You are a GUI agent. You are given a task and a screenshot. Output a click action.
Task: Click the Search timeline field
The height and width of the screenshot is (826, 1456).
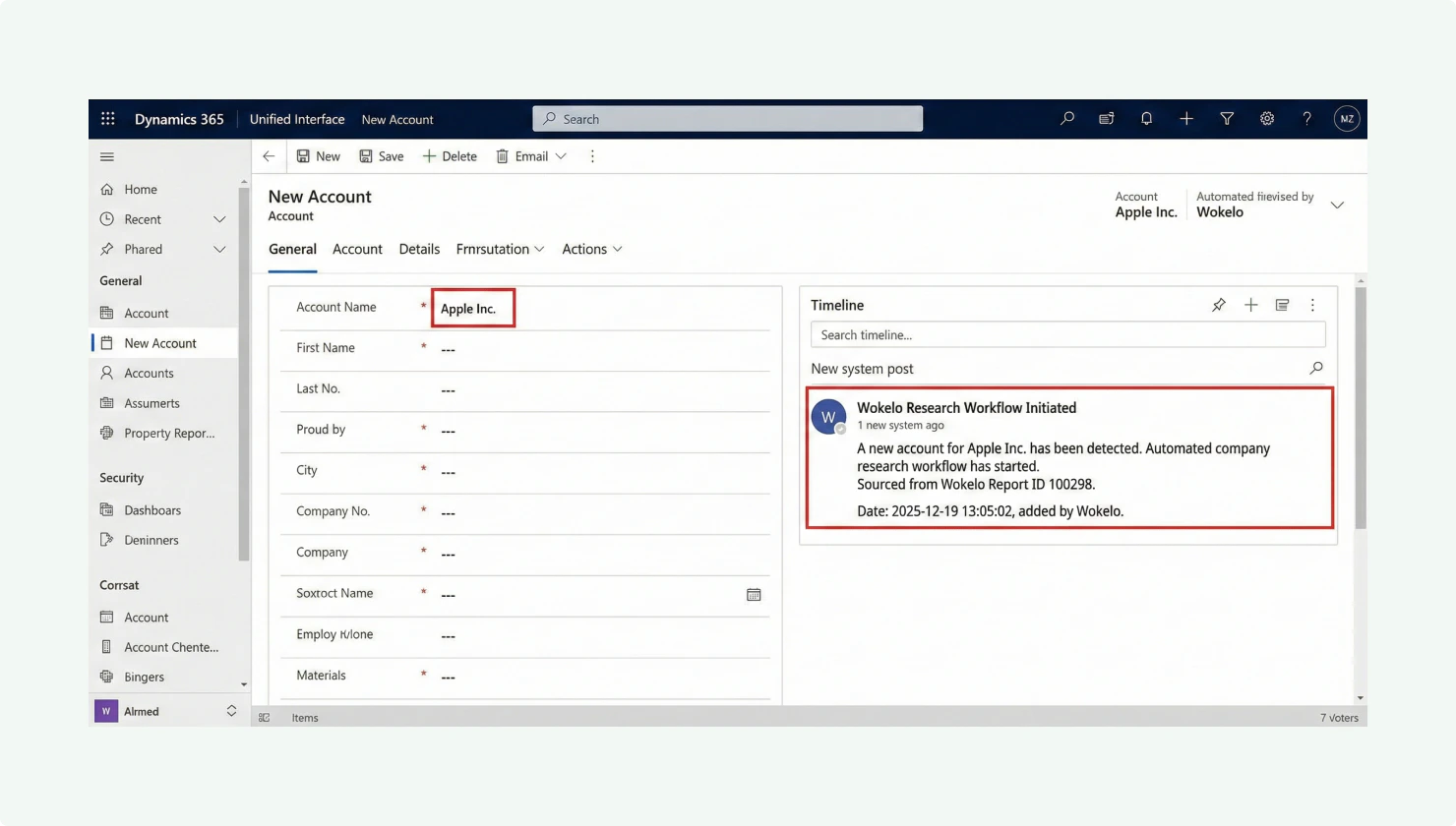[1067, 335]
